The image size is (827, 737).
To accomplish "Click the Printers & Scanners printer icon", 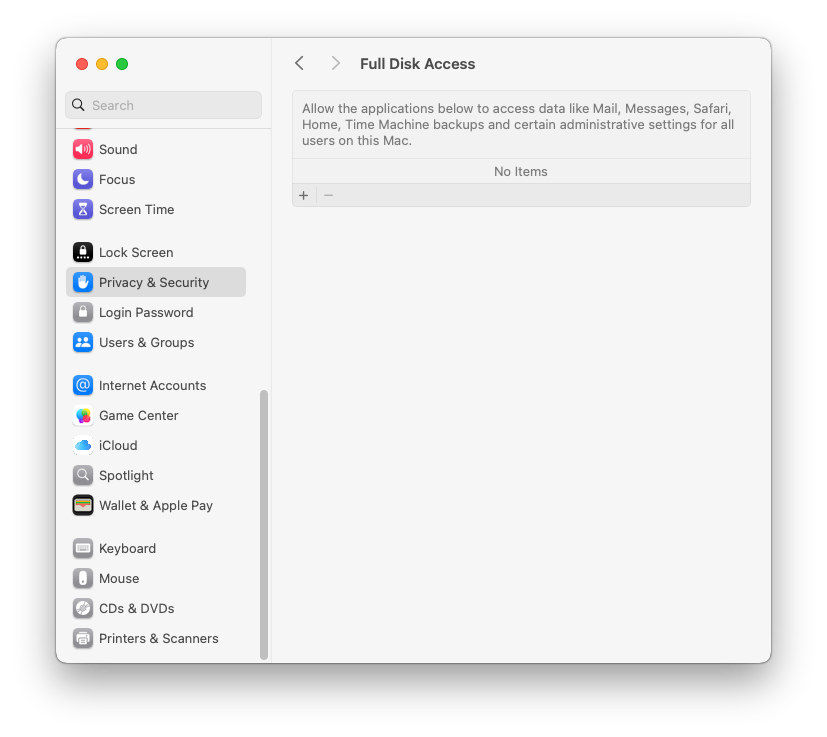I will pos(83,638).
